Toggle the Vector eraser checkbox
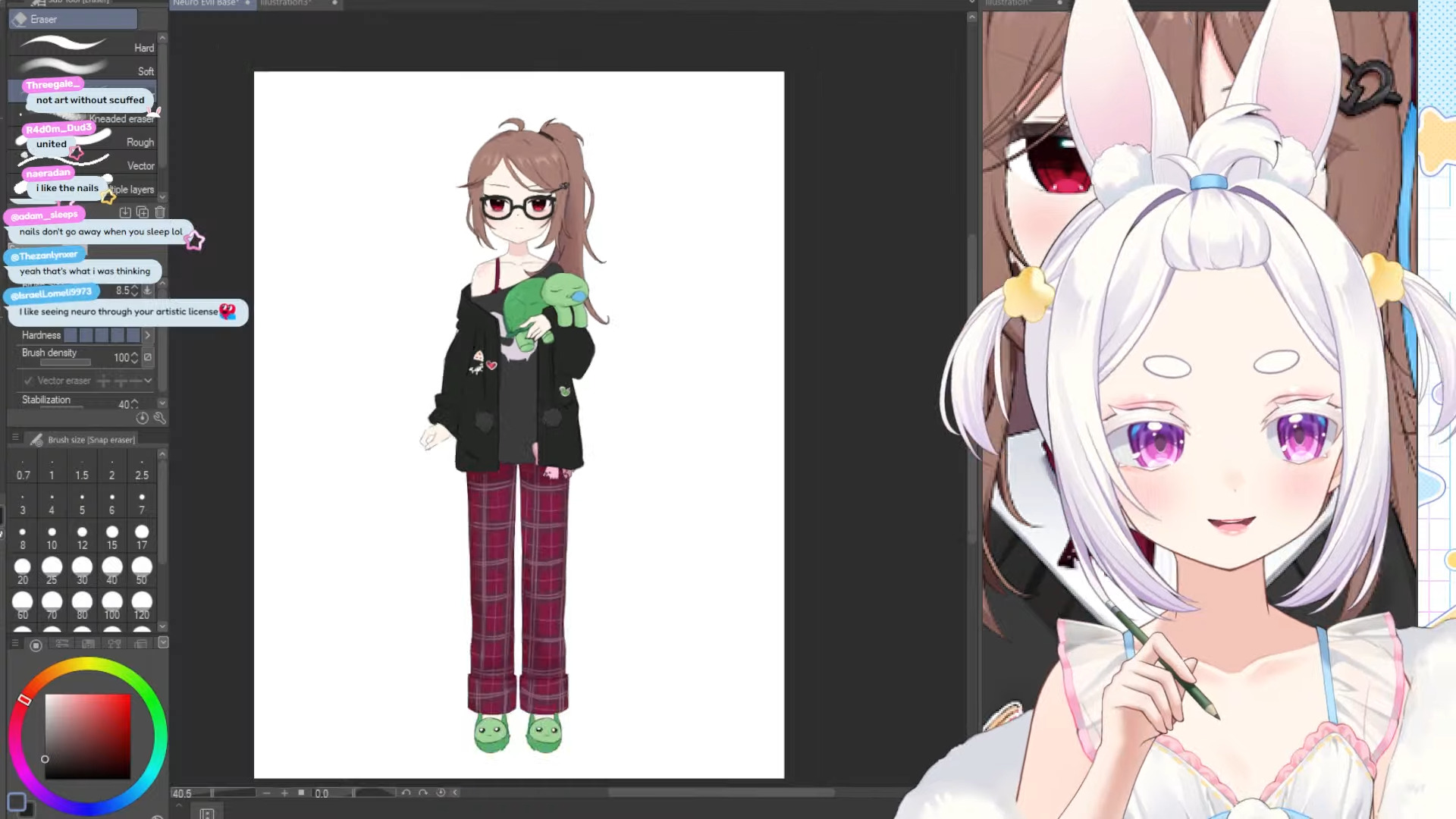 [x=28, y=381]
